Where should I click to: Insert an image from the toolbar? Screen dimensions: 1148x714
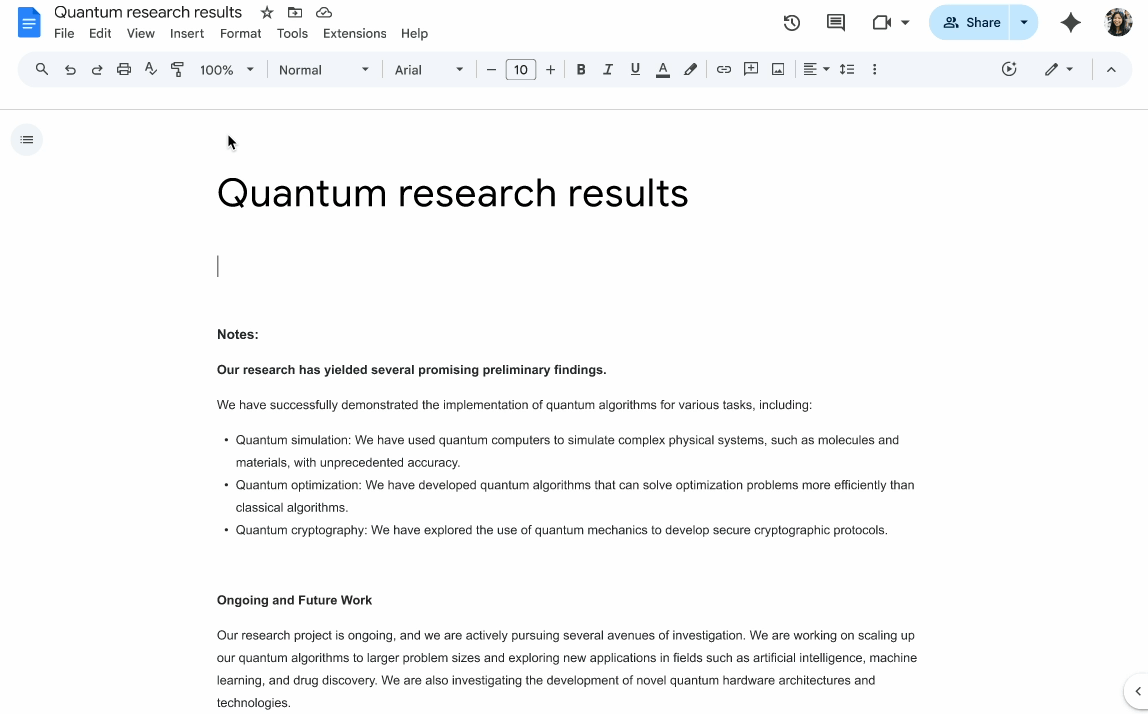click(778, 69)
